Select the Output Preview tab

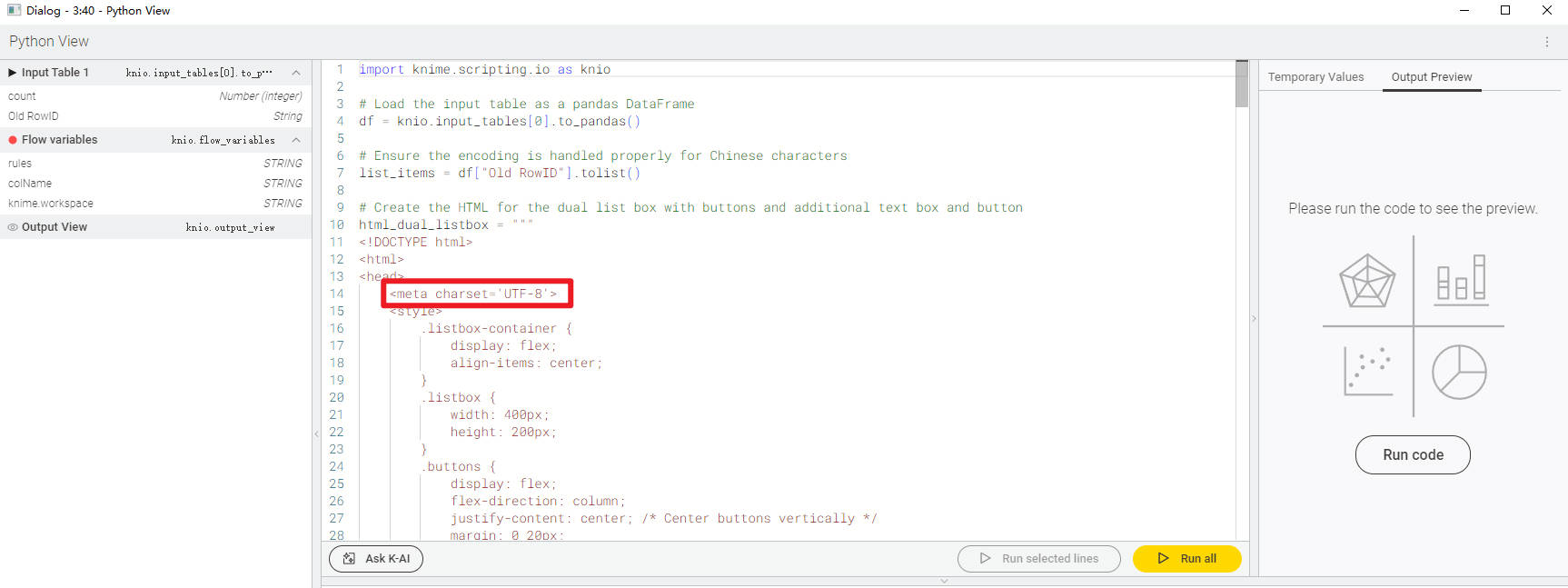(1431, 77)
